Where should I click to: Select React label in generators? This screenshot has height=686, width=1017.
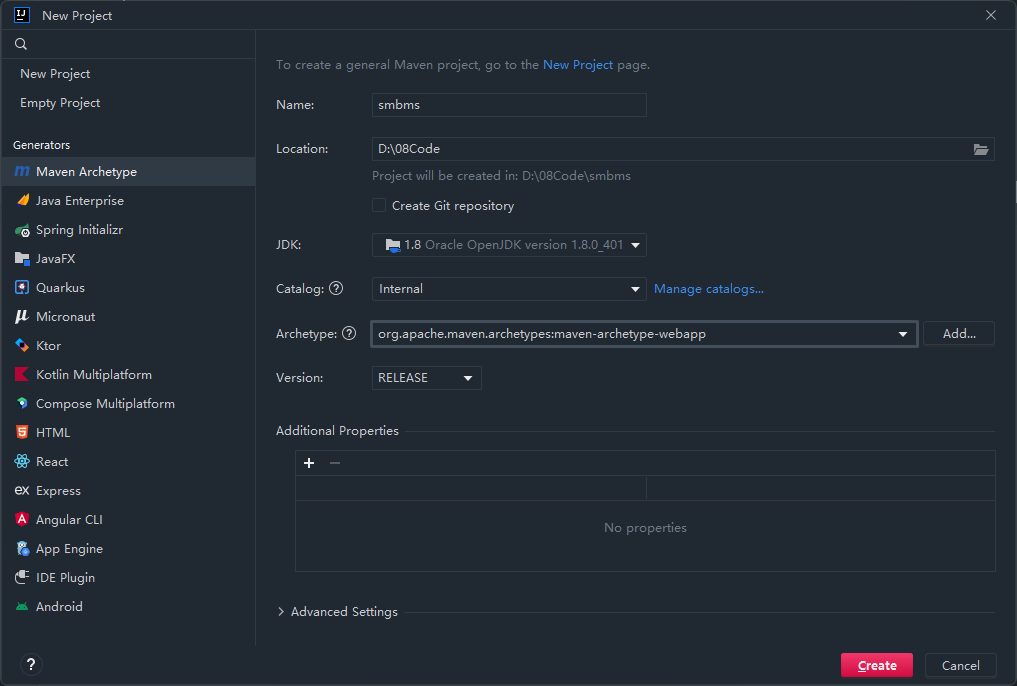pos(52,462)
